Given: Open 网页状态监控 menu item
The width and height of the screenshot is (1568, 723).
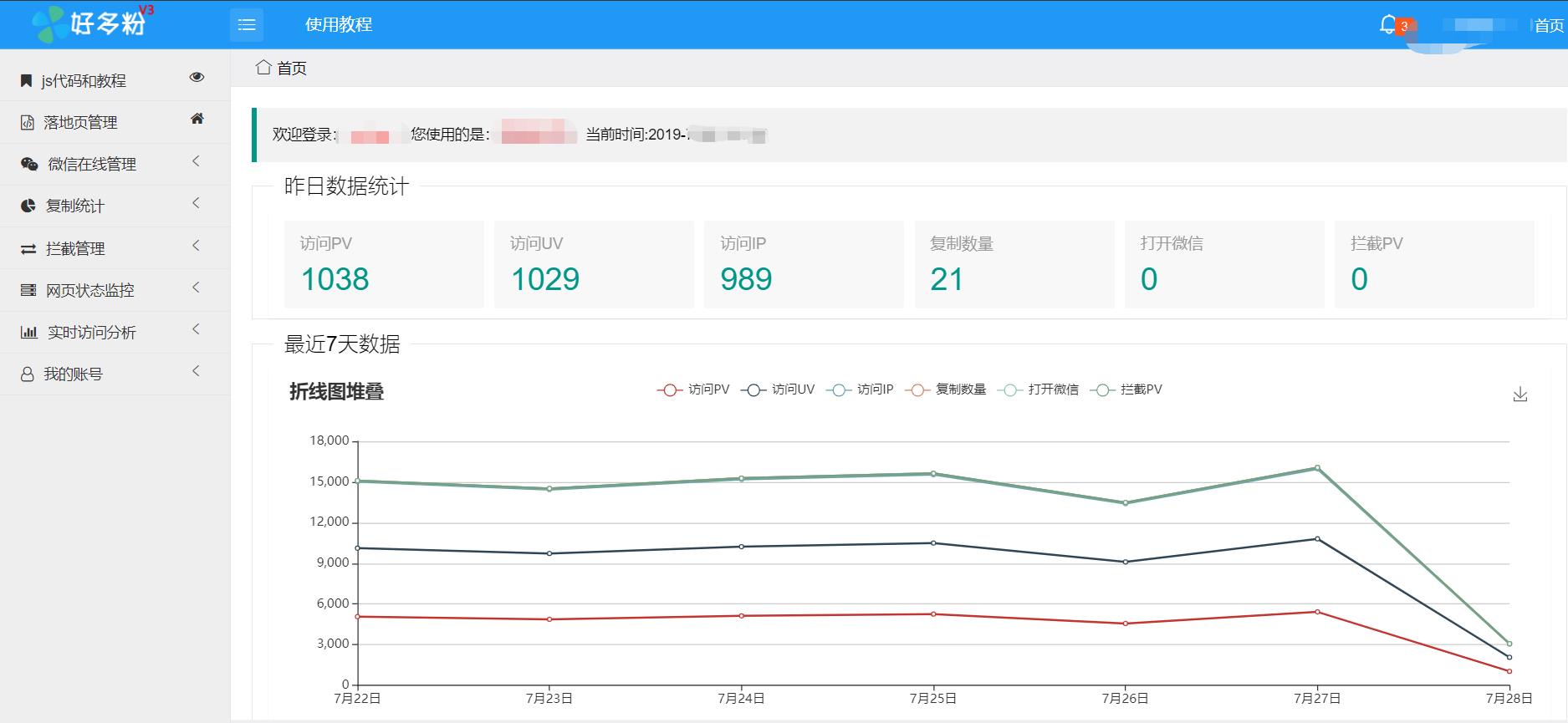Looking at the screenshot, I should [115, 290].
